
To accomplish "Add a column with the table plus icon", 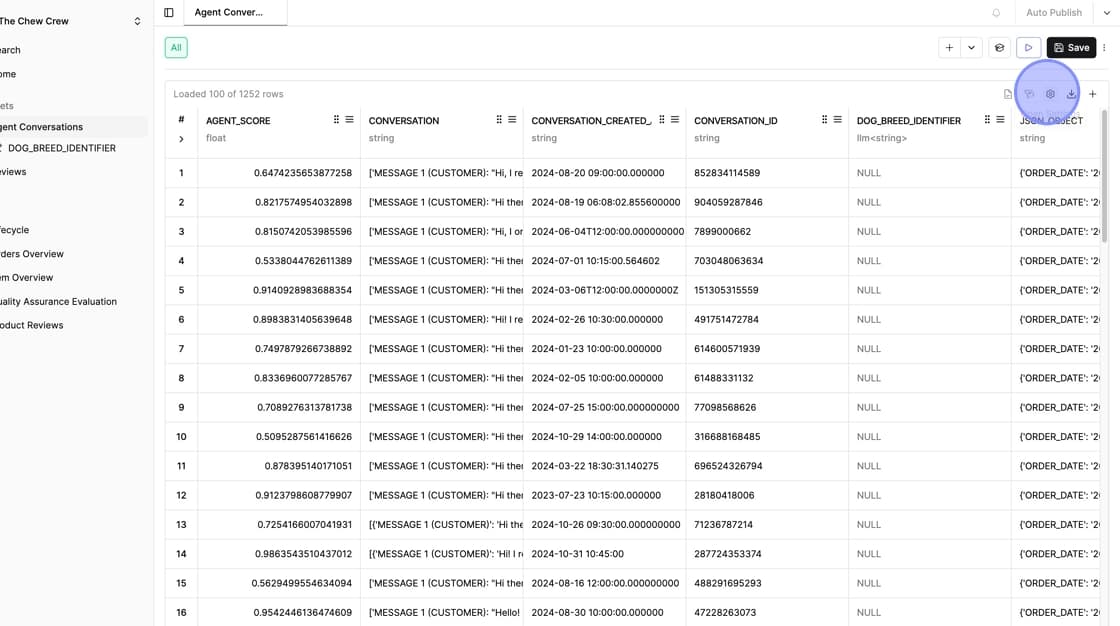I will [1092, 94].
